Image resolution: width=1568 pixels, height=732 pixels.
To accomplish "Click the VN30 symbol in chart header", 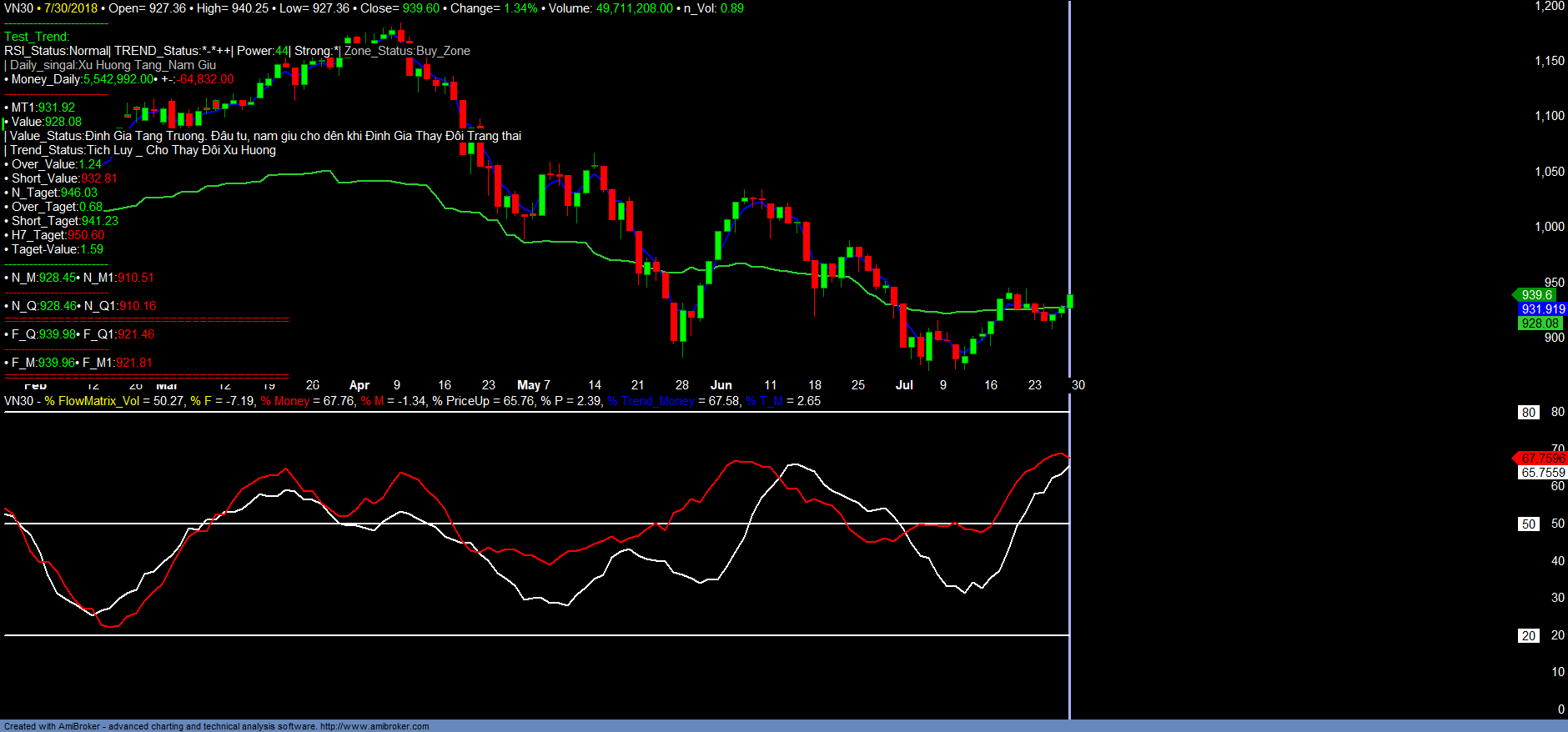I will point(18,8).
